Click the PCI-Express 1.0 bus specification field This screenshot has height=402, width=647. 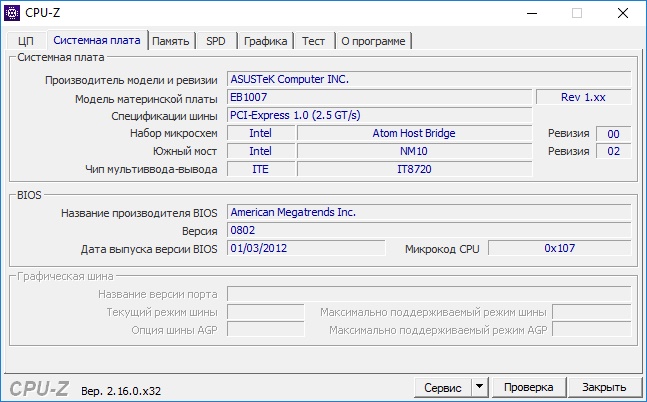click(x=379, y=115)
